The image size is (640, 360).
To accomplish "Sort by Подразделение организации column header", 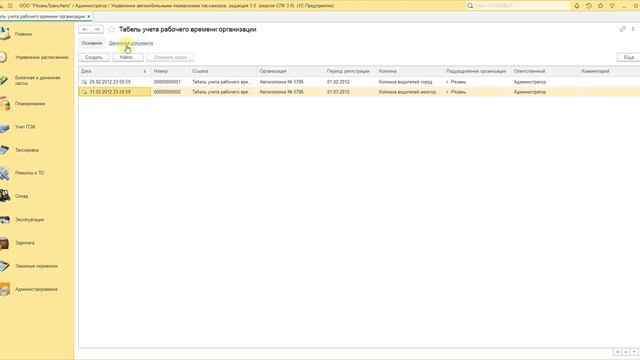I will point(477,71).
